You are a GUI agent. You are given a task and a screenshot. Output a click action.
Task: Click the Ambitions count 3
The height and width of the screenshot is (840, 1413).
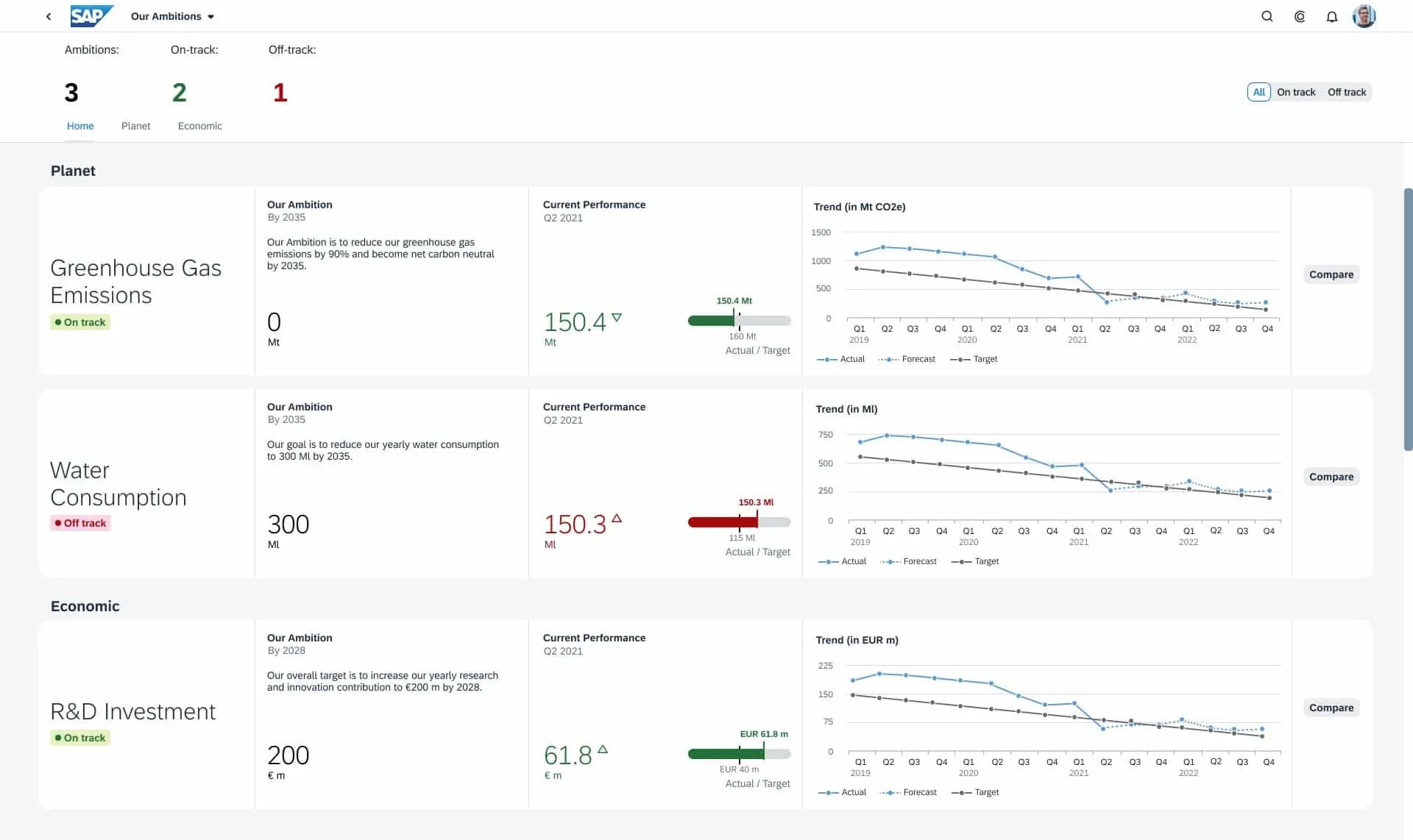[71, 93]
